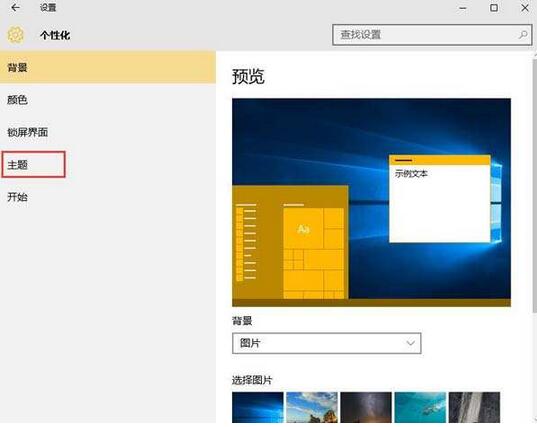Screen dimensions: 537x427
Task: Choose the beach rocks wallpaper thumbnail
Action: tap(312, 407)
